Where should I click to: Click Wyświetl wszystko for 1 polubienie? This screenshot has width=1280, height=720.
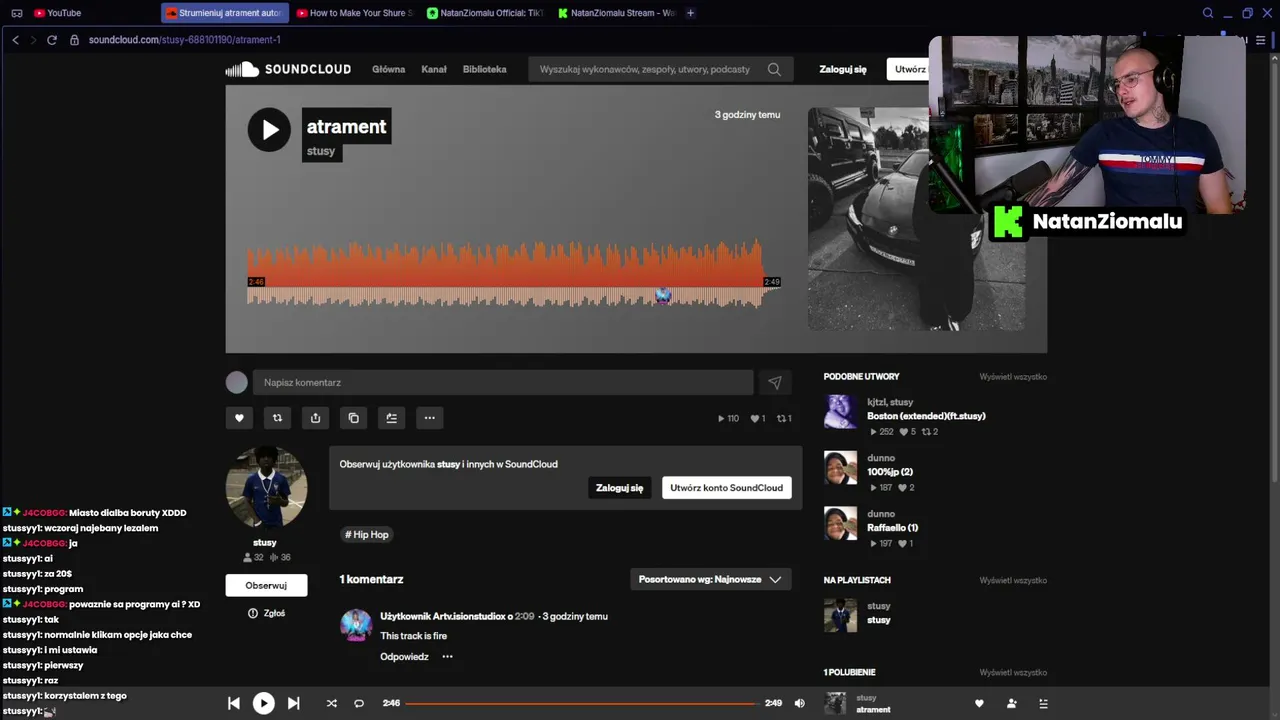tap(1013, 672)
